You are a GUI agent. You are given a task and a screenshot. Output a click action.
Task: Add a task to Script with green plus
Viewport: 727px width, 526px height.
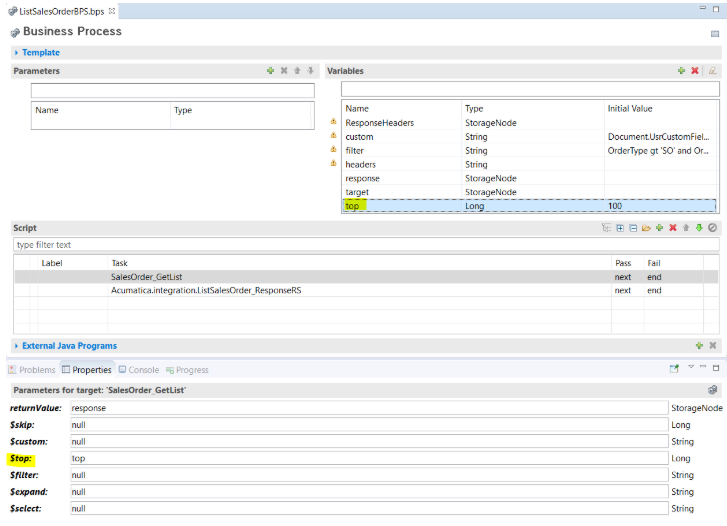[x=659, y=228]
